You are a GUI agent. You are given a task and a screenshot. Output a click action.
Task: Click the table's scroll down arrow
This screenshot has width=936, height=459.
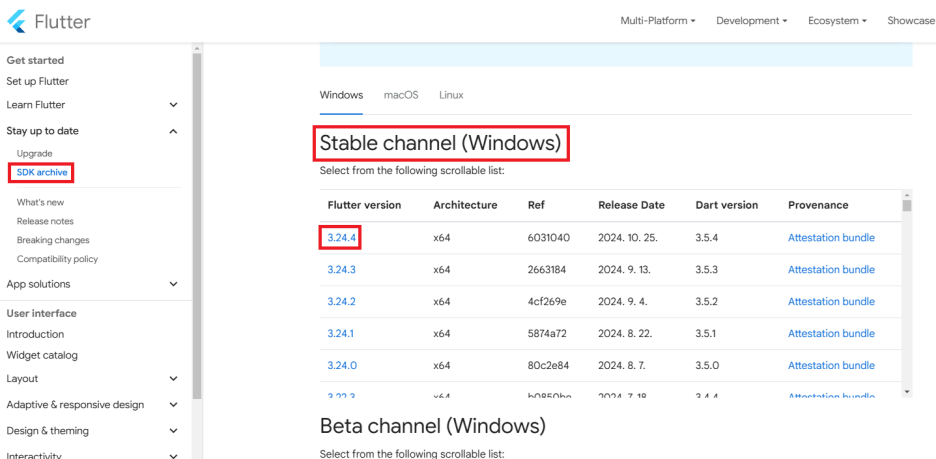(907, 392)
